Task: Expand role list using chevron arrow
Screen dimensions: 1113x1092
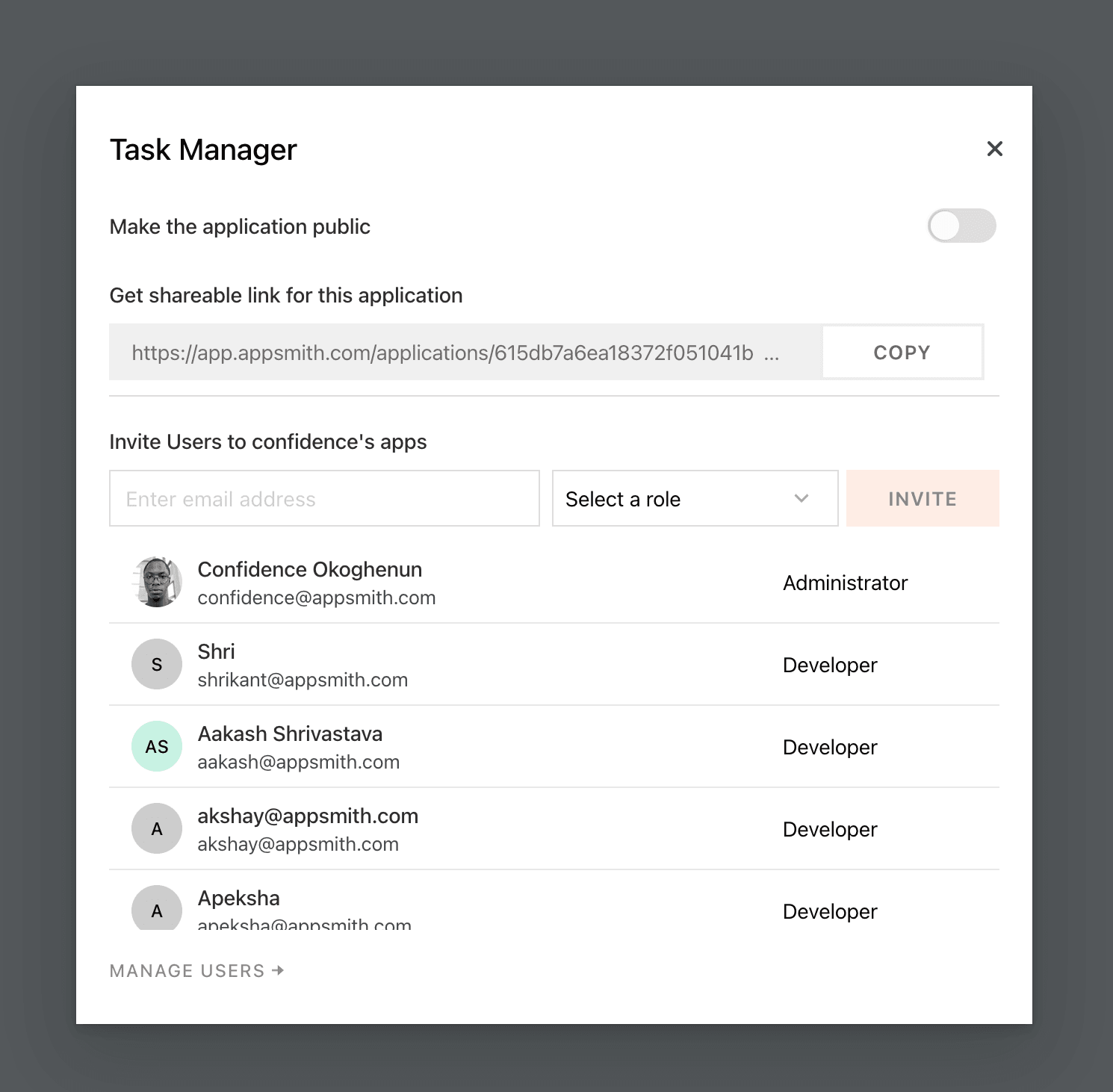Action: coord(802,498)
